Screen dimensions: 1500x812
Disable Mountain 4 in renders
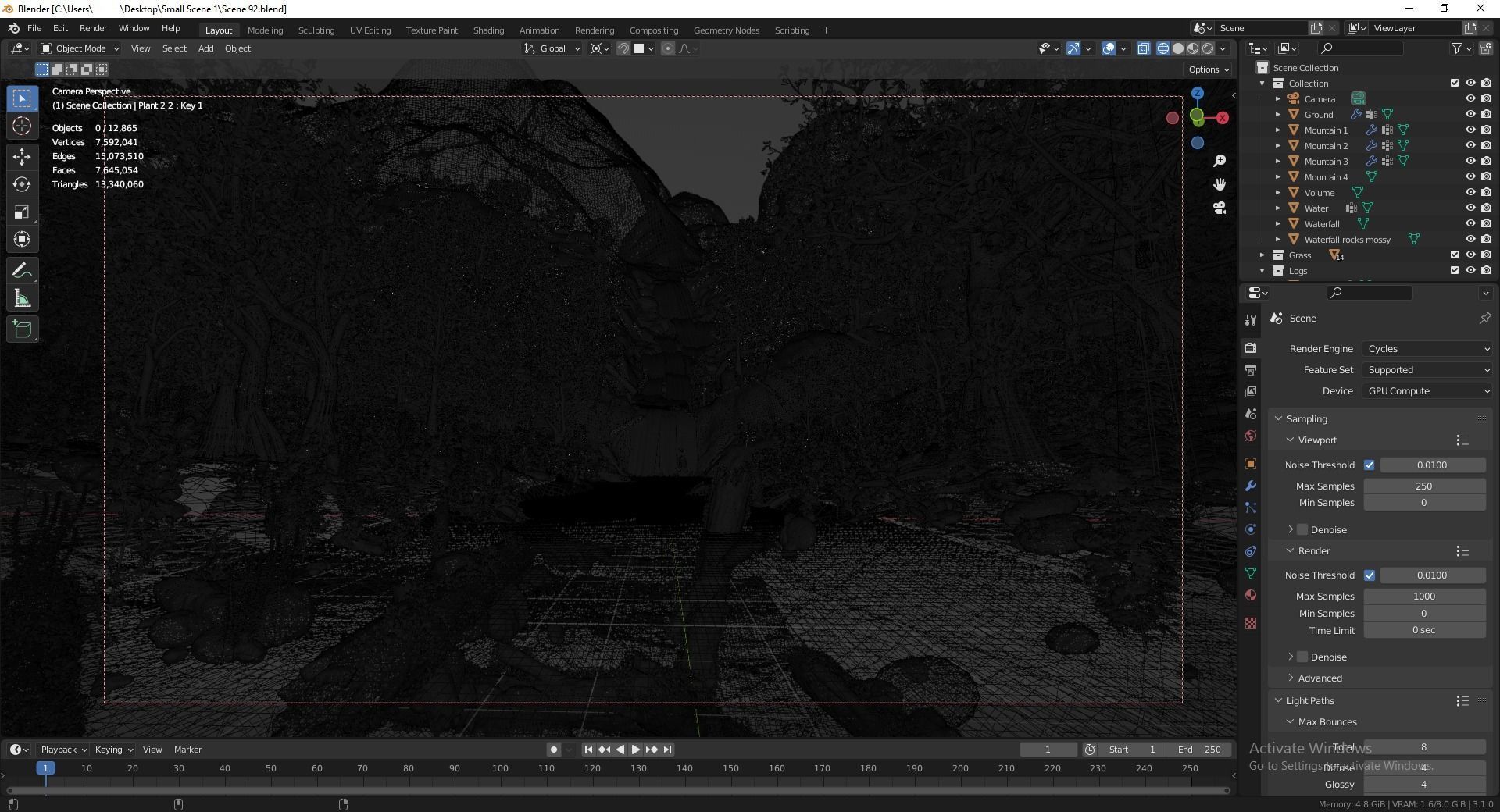[1486, 177]
